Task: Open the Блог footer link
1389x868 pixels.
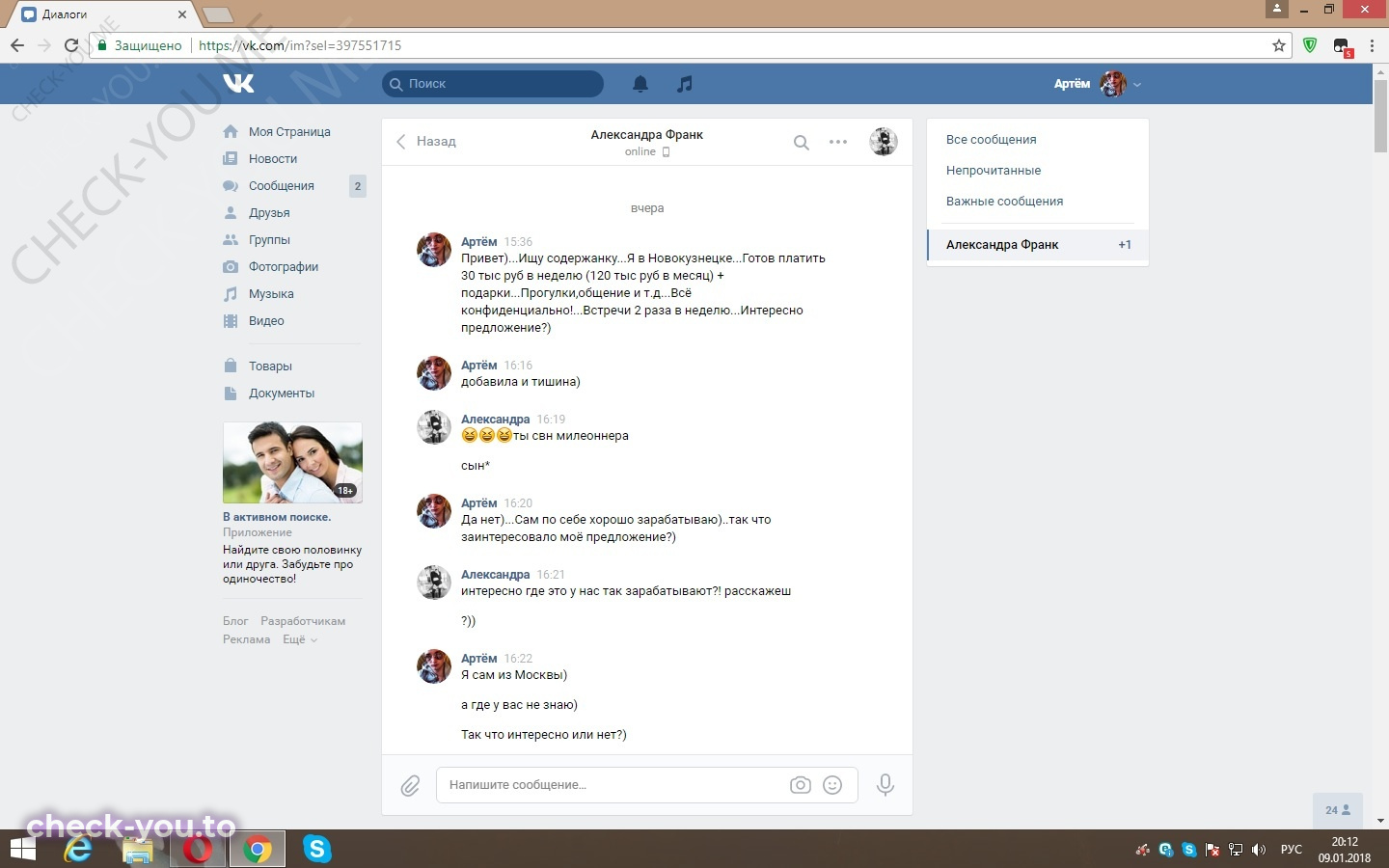Action: (235, 621)
